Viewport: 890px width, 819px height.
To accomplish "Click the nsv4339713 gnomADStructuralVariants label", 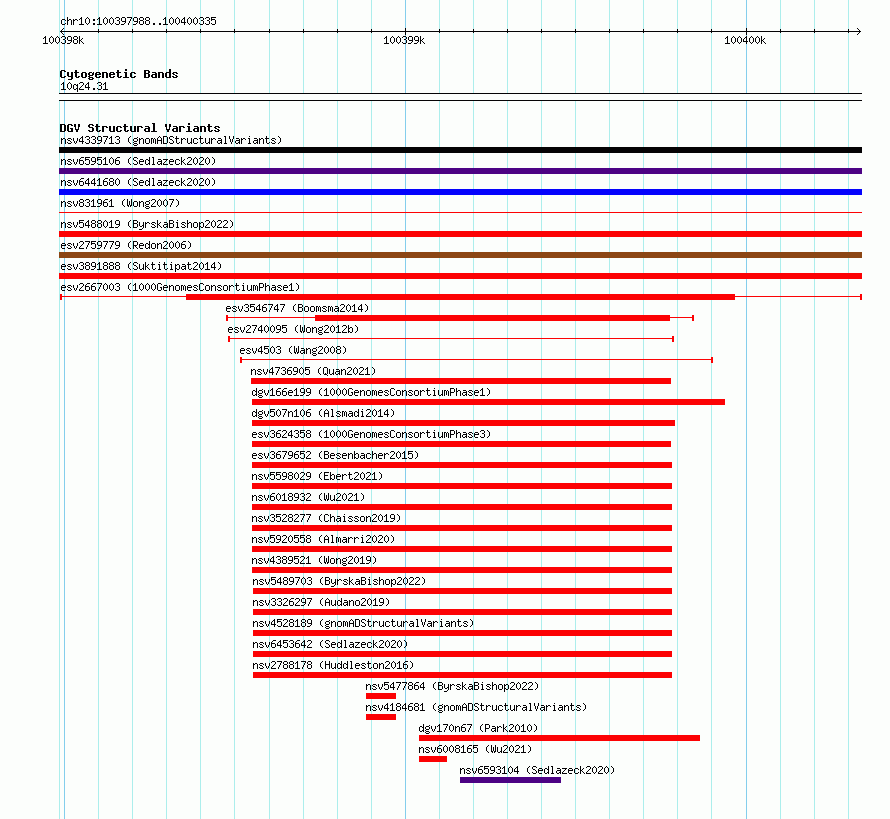I will click(x=171, y=140).
